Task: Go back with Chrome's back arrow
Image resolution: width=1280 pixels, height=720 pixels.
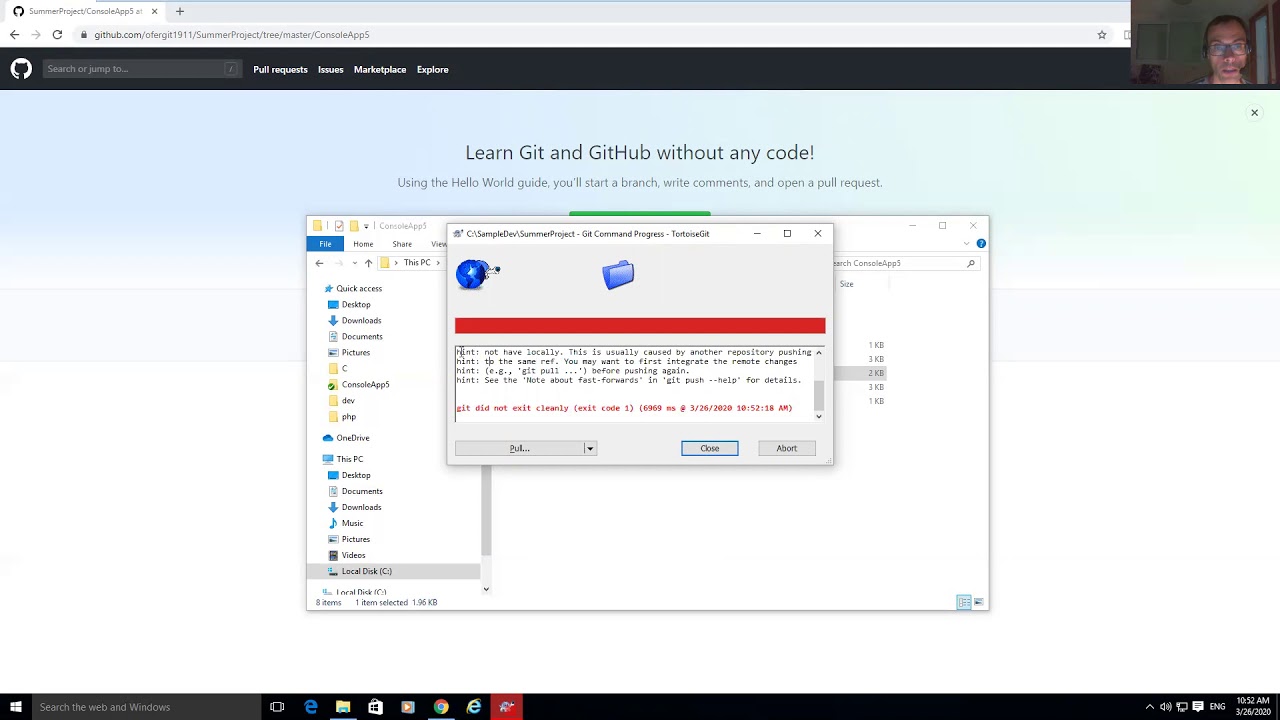Action: tap(14, 35)
